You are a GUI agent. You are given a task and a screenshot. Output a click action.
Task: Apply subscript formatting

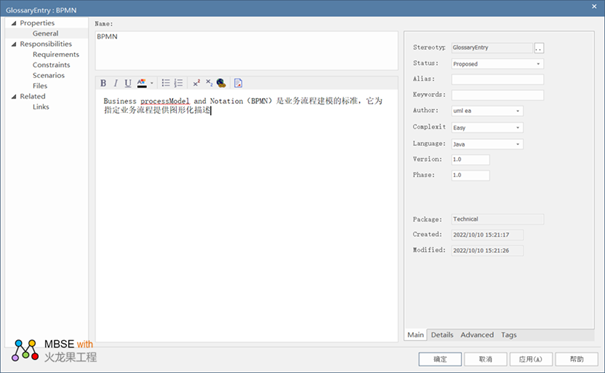coord(209,83)
